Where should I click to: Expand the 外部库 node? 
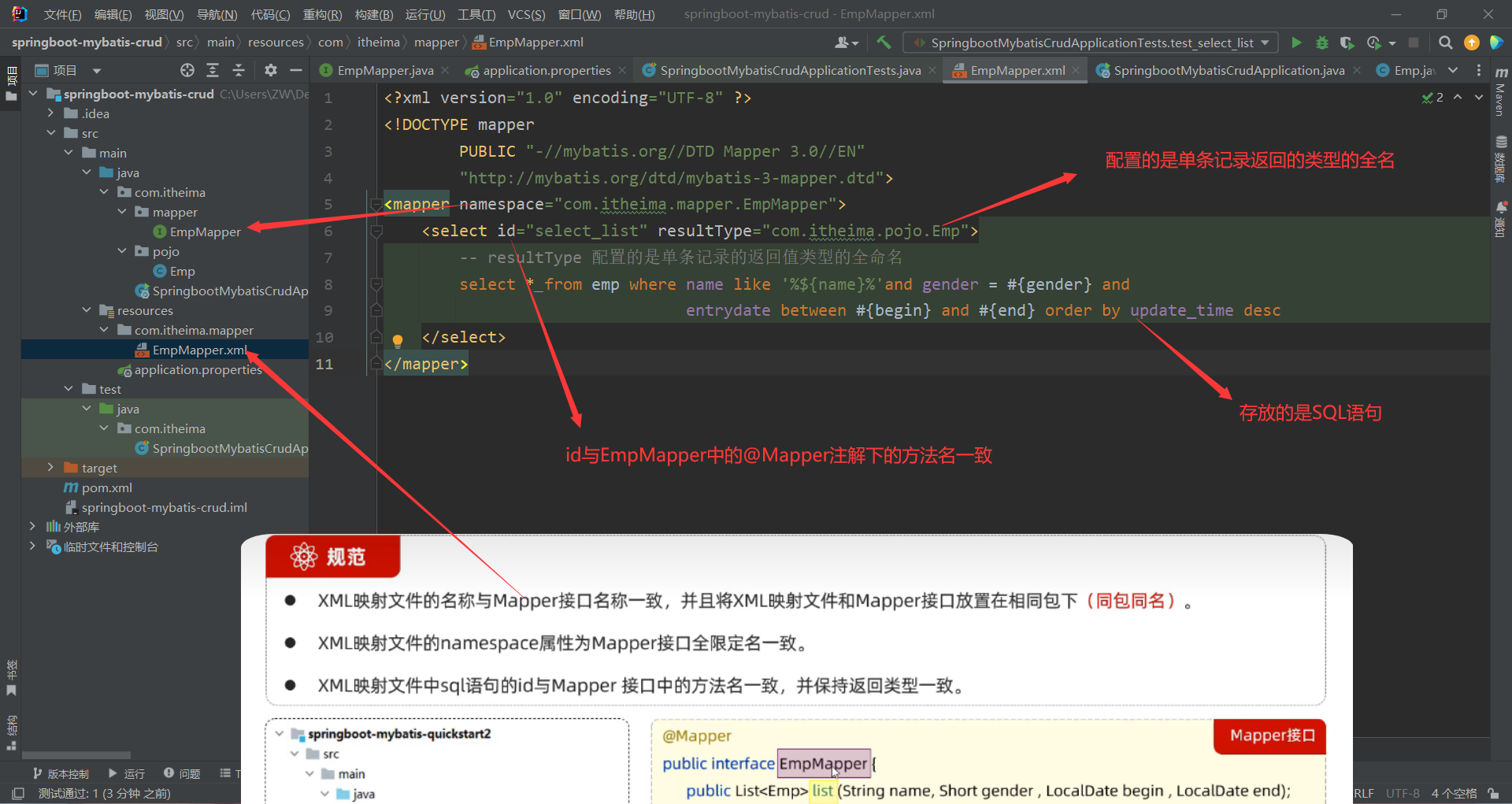coord(32,526)
